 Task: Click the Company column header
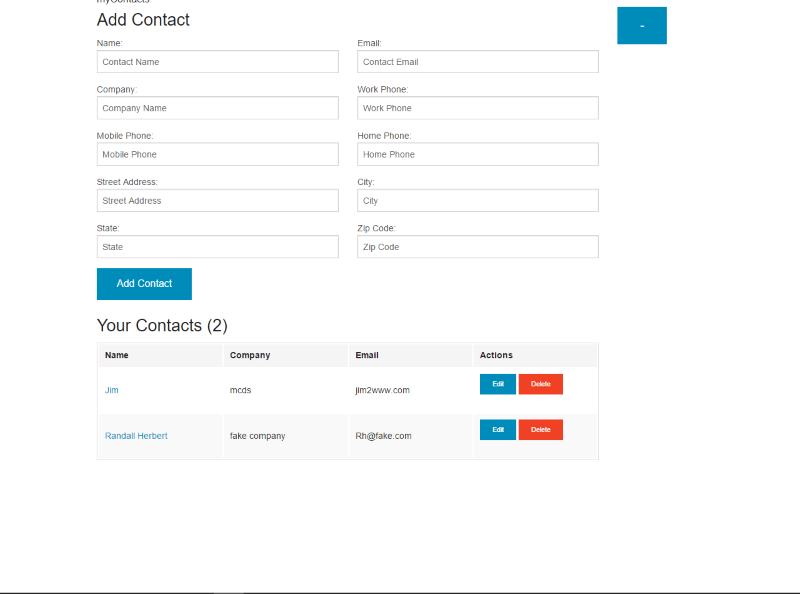[250, 355]
